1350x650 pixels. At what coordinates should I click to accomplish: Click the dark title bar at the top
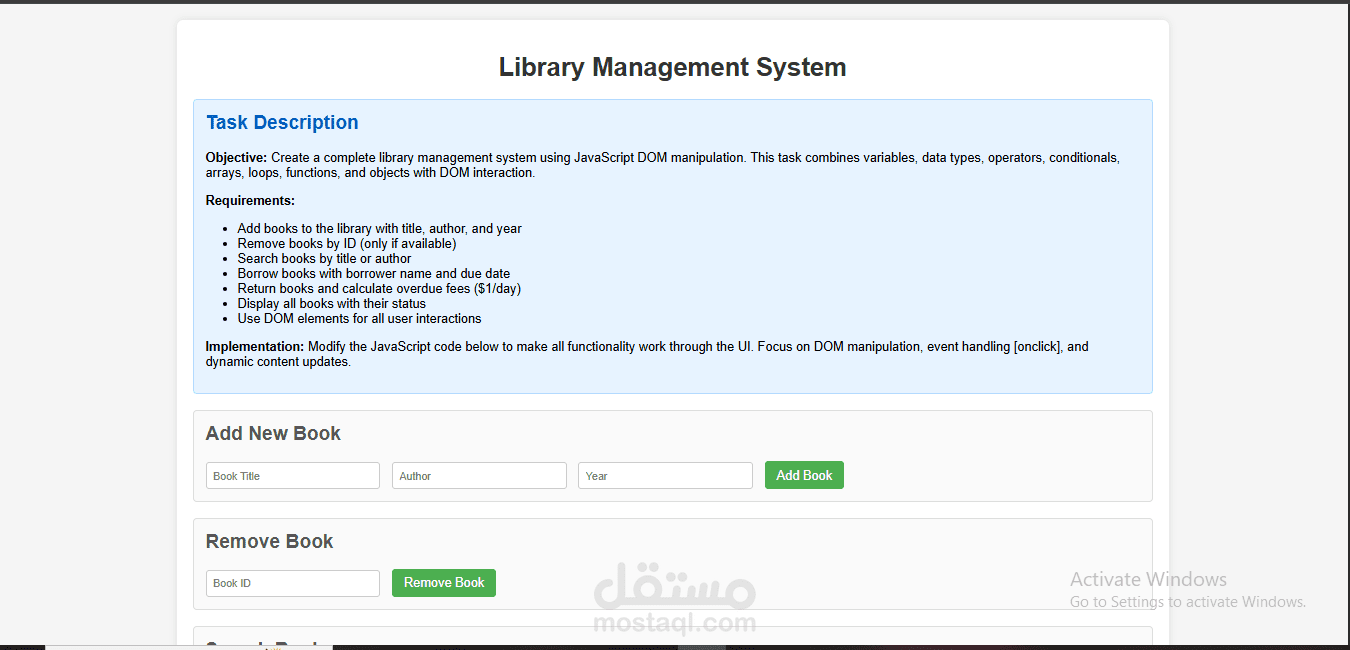(675, 5)
